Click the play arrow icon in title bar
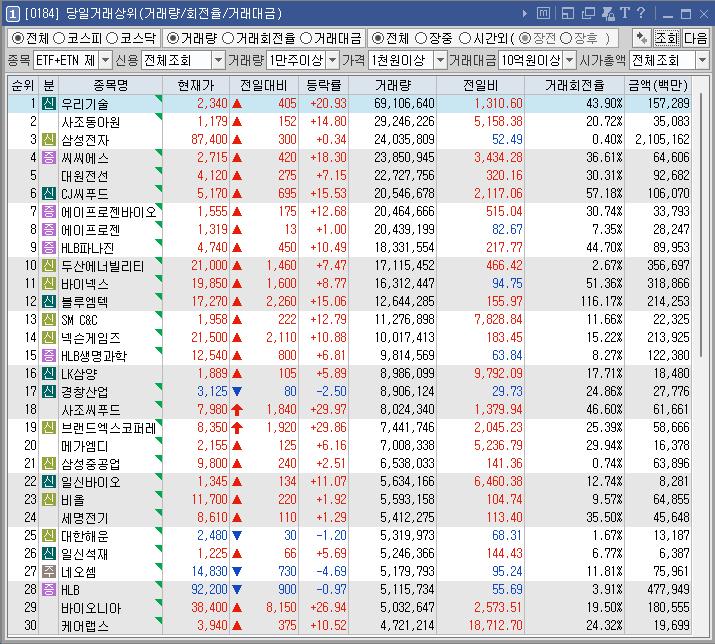The width and height of the screenshot is (715, 644). click(x=525, y=14)
